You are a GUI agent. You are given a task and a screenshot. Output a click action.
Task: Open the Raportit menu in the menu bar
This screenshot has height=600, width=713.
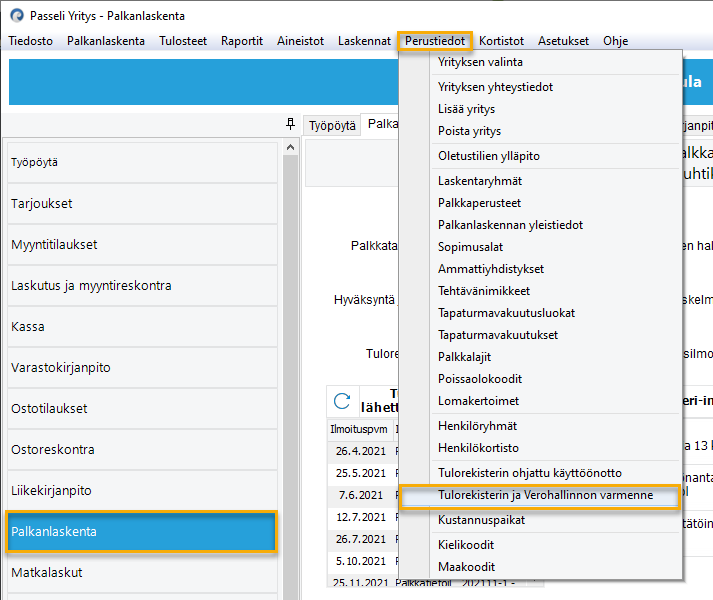tap(242, 41)
